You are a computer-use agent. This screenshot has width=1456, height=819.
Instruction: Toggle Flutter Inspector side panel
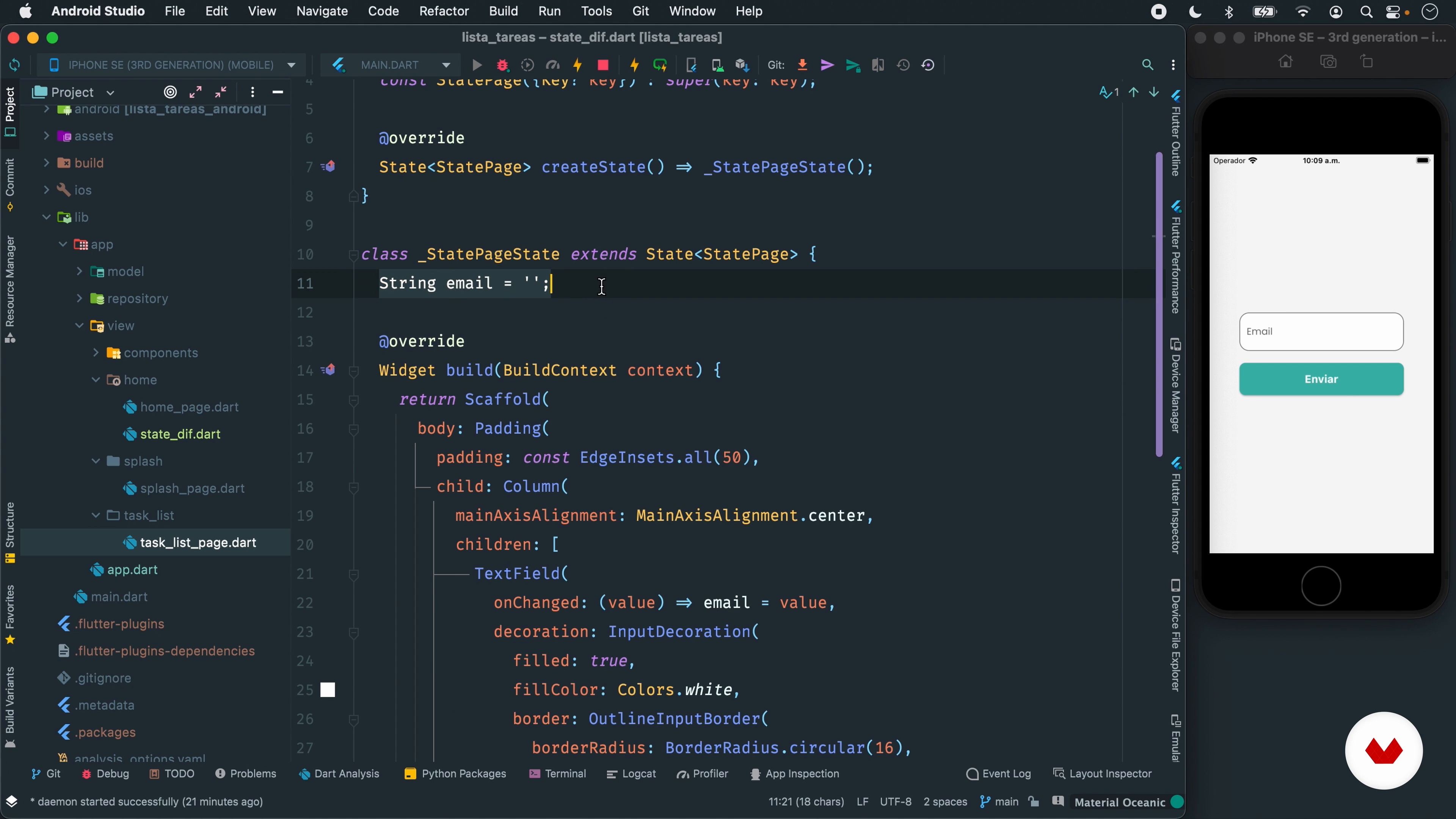coord(1176,506)
